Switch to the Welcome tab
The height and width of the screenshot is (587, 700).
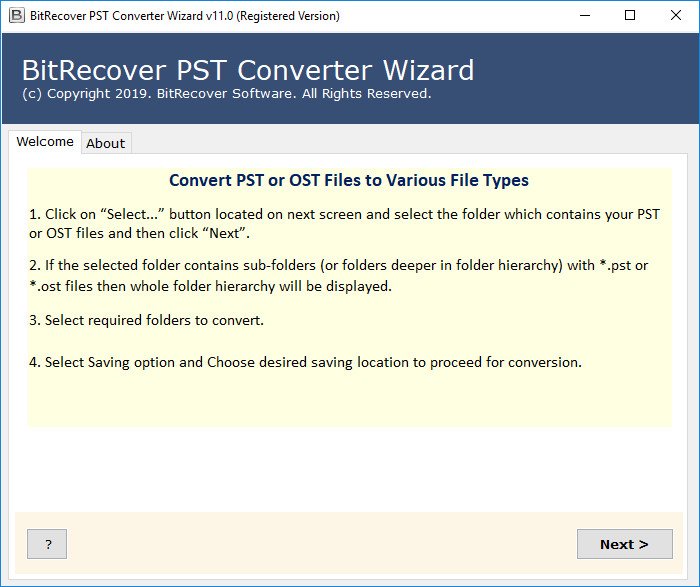coord(45,142)
